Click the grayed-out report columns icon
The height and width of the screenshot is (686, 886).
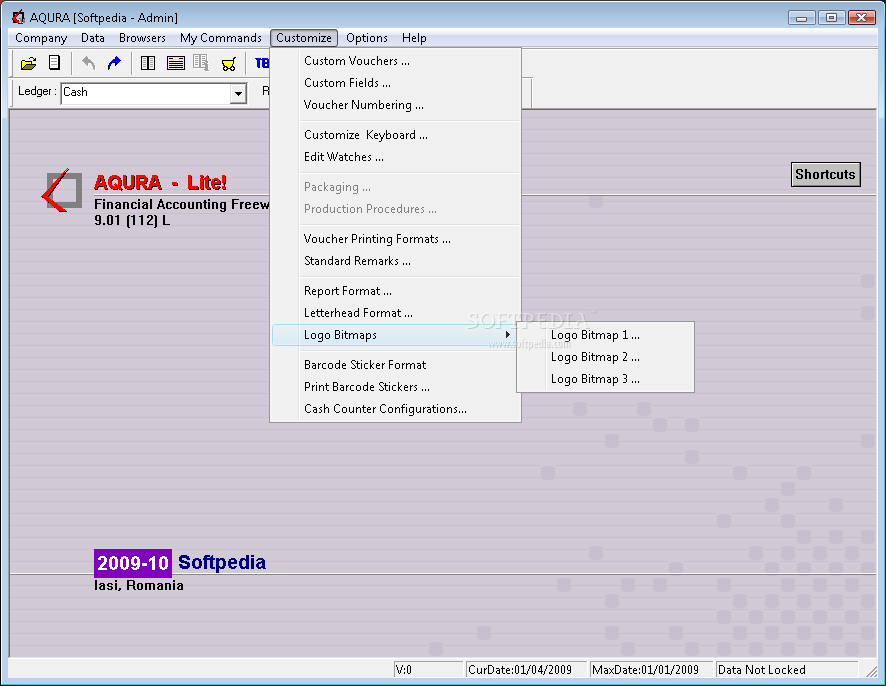[201, 63]
